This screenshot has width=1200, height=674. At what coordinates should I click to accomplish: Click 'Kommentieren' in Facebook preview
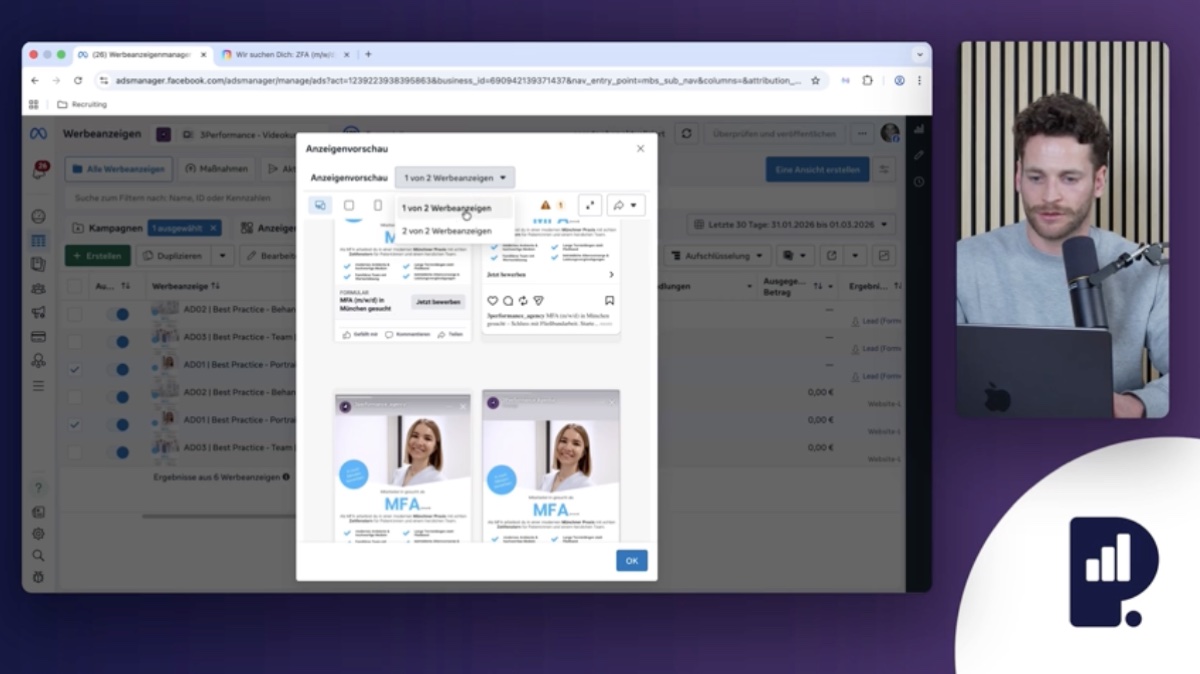406,334
